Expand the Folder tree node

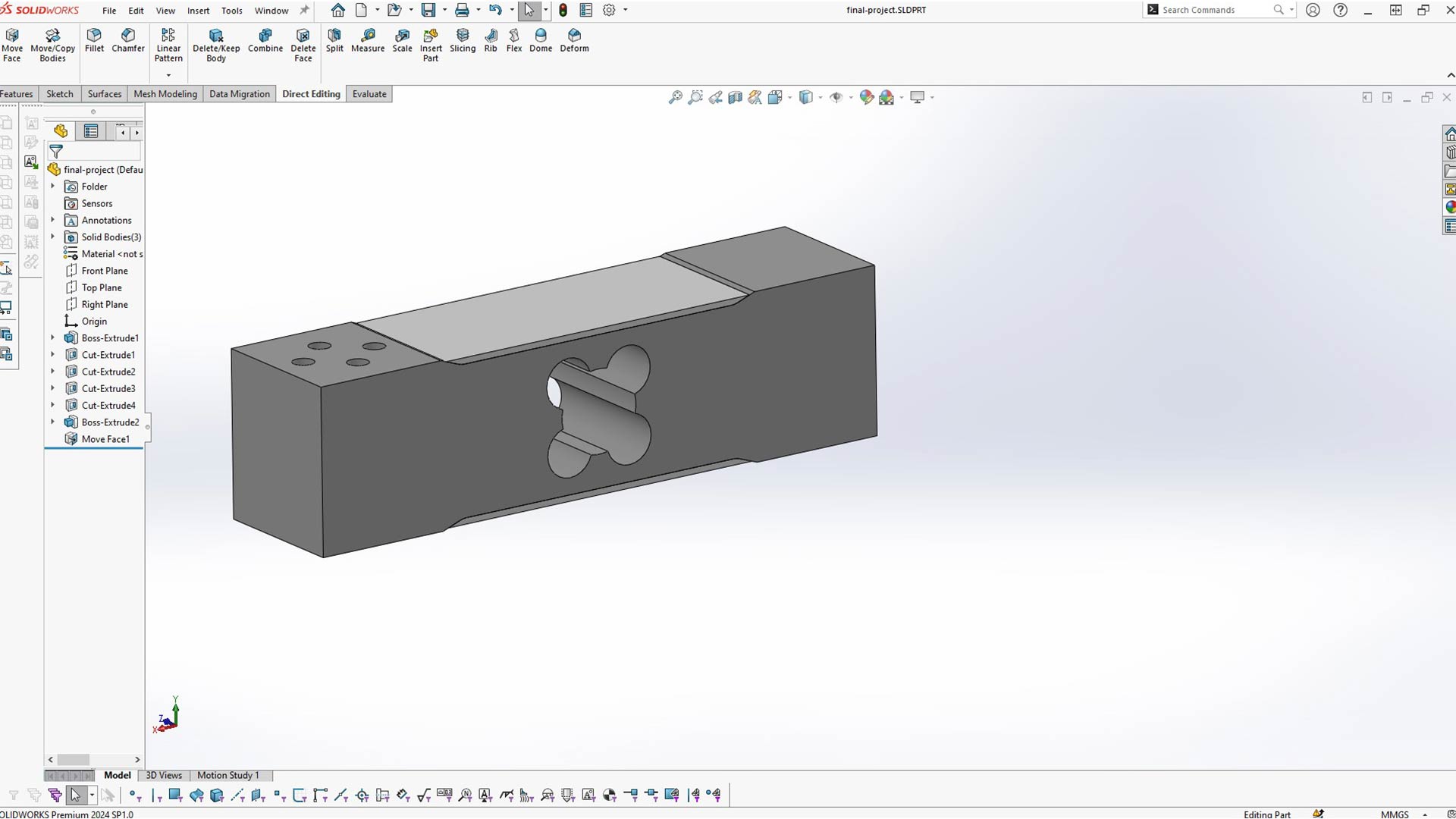[52, 187]
